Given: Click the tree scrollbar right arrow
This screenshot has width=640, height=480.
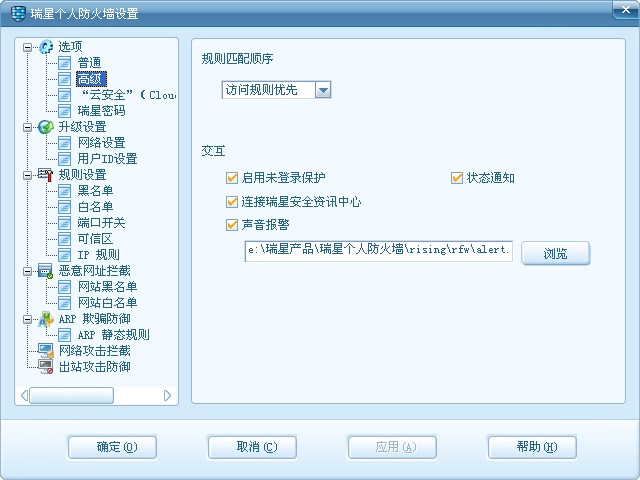Looking at the screenshot, I should point(167,395).
